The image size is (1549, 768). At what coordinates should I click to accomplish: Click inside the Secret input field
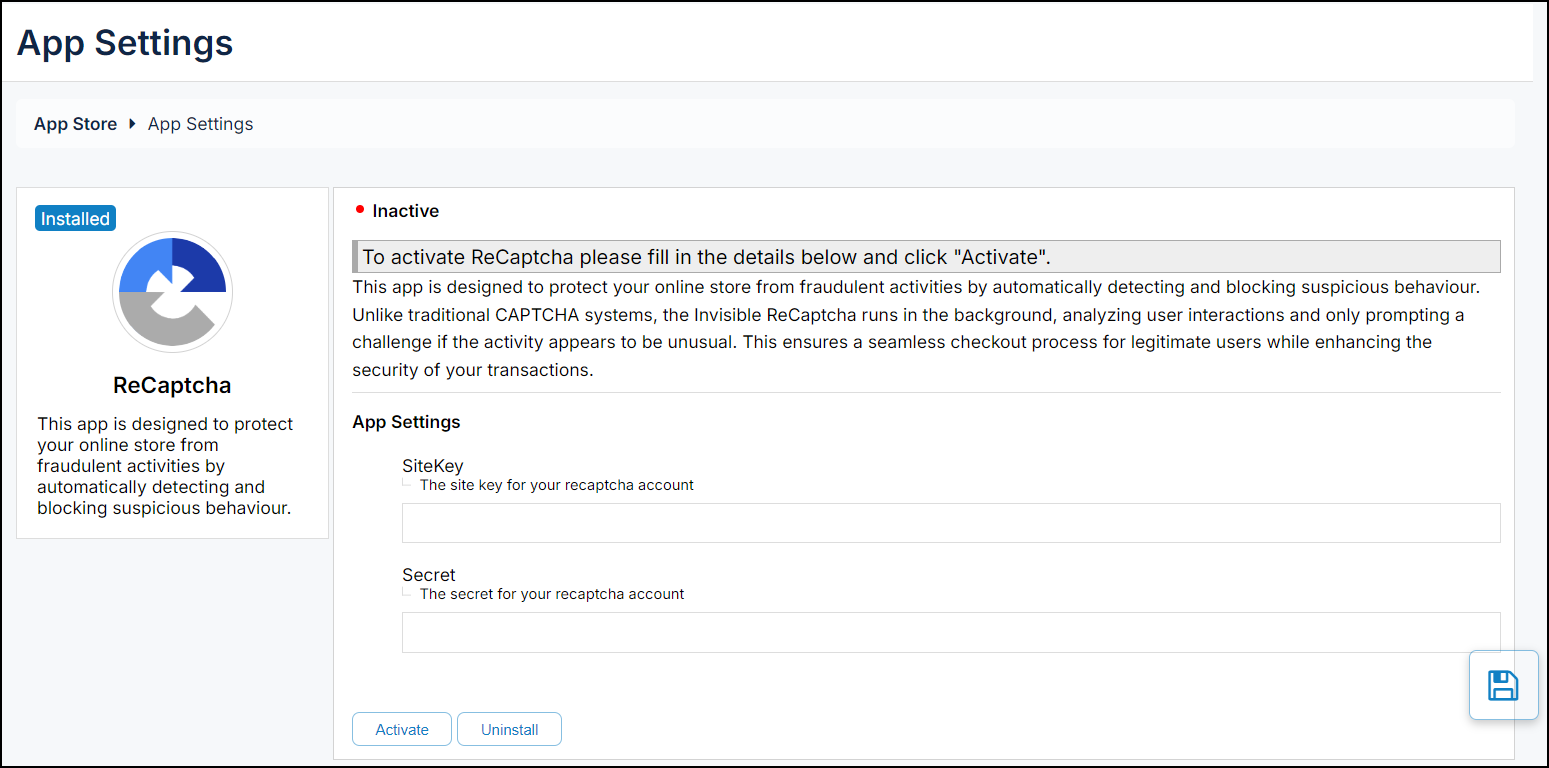[x=950, y=632]
